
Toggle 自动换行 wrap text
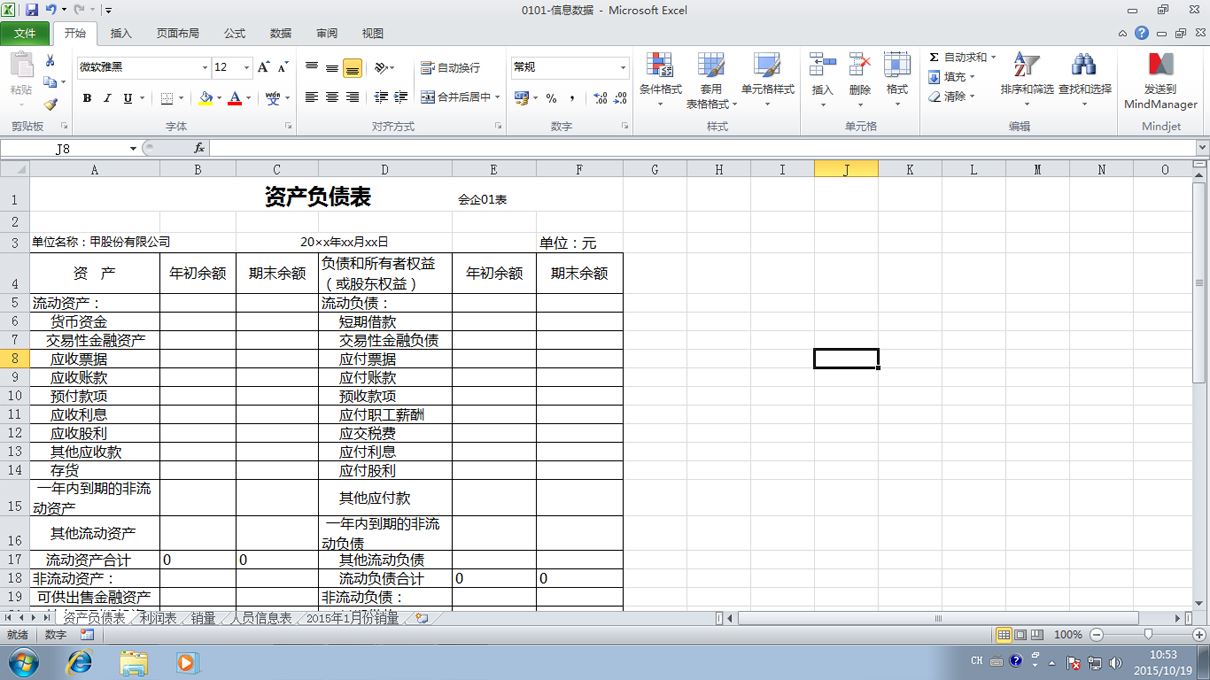[451, 68]
